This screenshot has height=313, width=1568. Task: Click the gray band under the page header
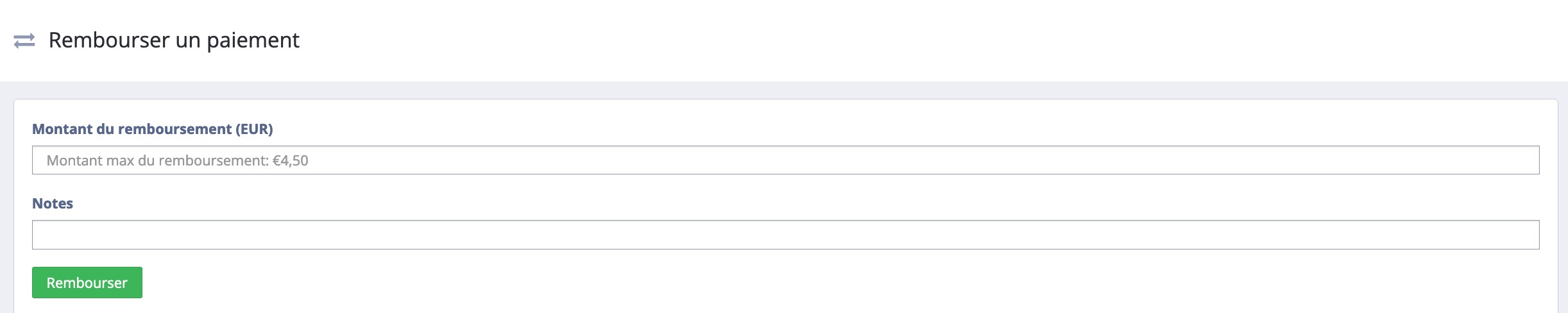coord(784,90)
